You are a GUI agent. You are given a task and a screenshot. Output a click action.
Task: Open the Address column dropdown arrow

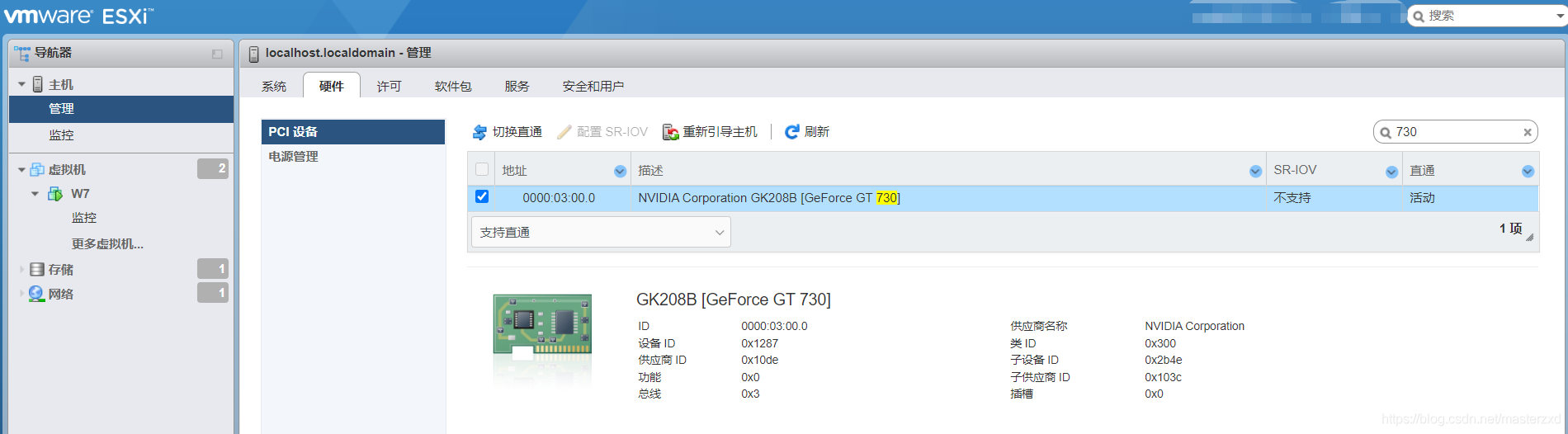620,171
